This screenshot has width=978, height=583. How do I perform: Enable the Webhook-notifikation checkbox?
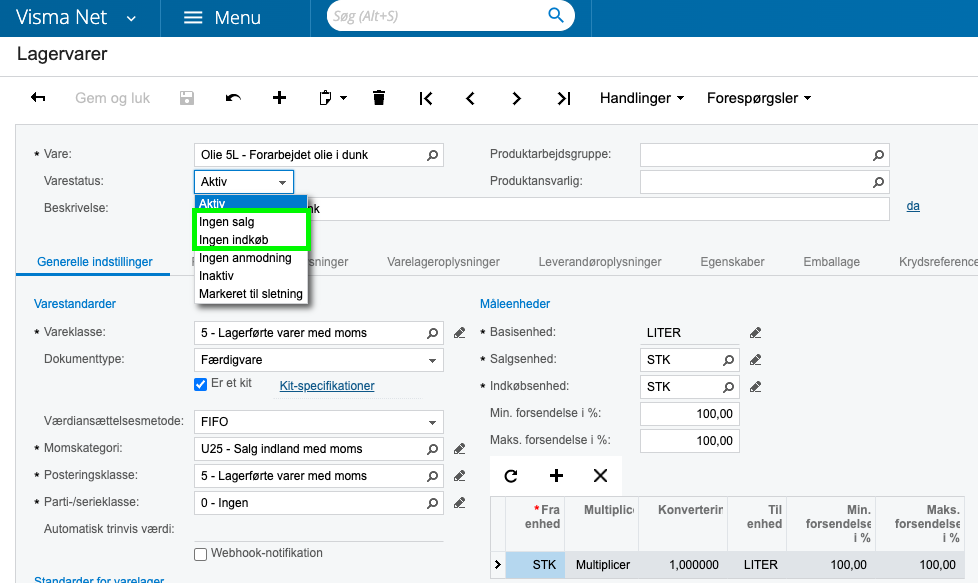click(x=200, y=554)
